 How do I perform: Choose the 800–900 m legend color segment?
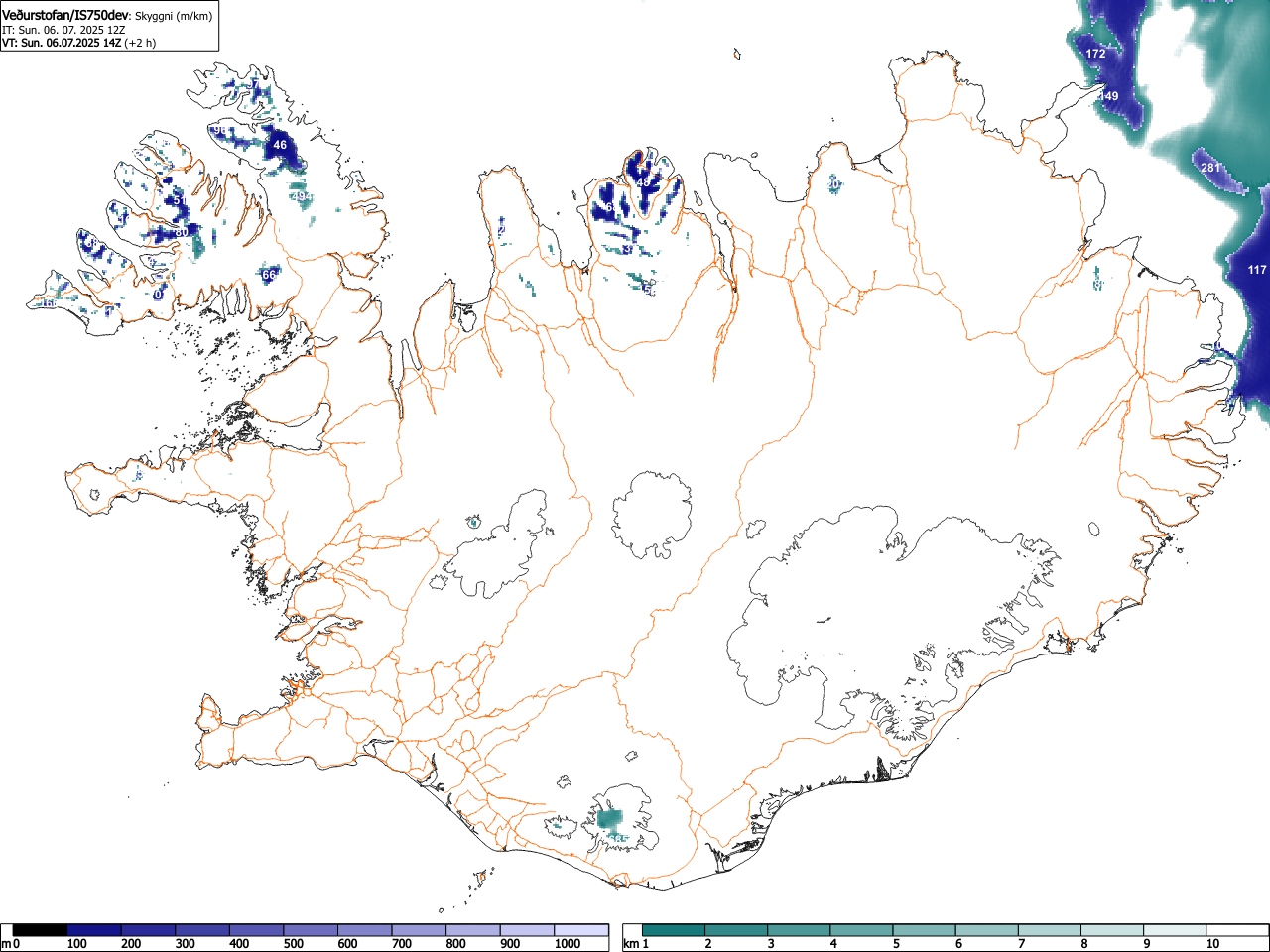(473, 930)
